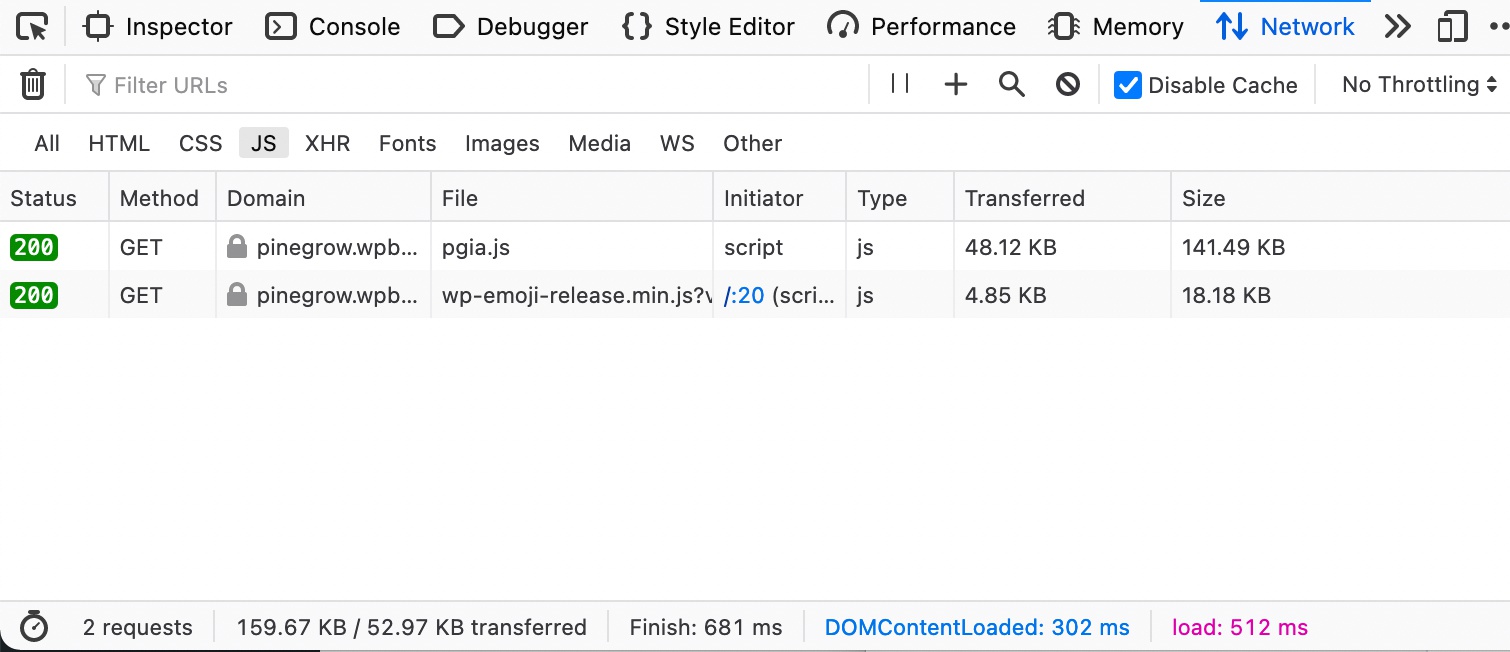This screenshot has height=652, width=1510.
Task: Toggle responsive design mode icon
Action: coord(1452,27)
